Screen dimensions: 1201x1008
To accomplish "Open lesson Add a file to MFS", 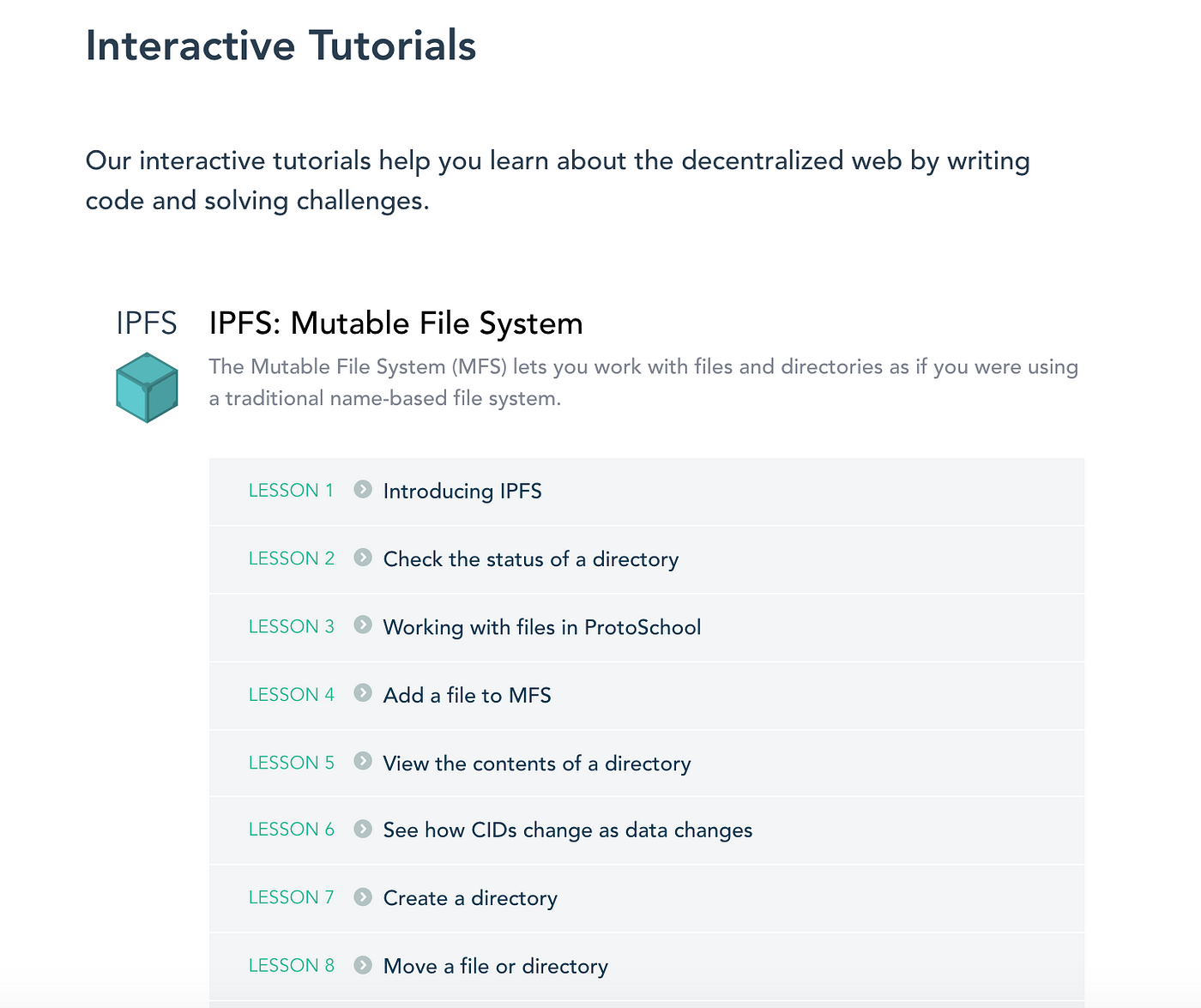I will tap(468, 695).
